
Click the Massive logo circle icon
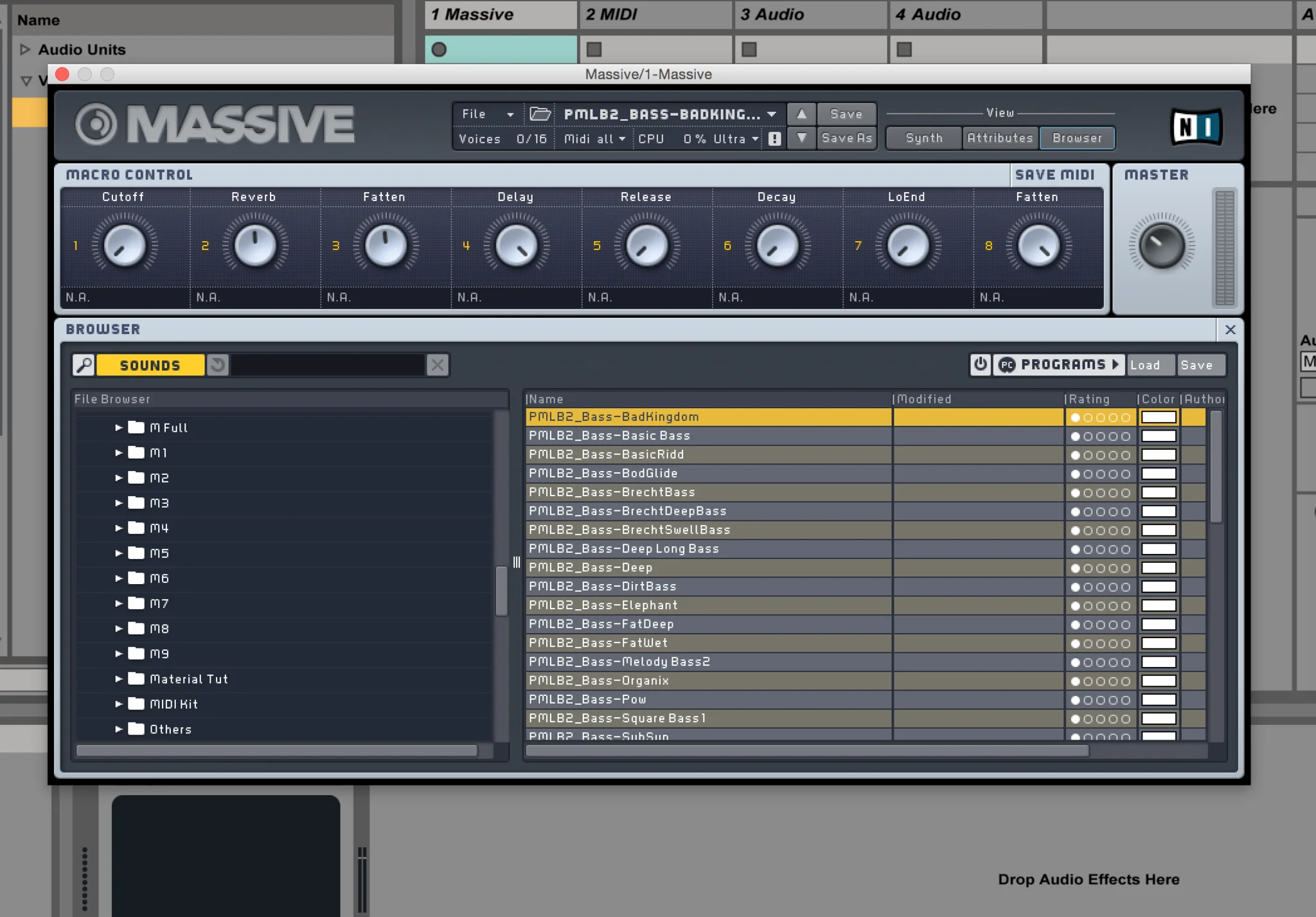pos(96,124)
